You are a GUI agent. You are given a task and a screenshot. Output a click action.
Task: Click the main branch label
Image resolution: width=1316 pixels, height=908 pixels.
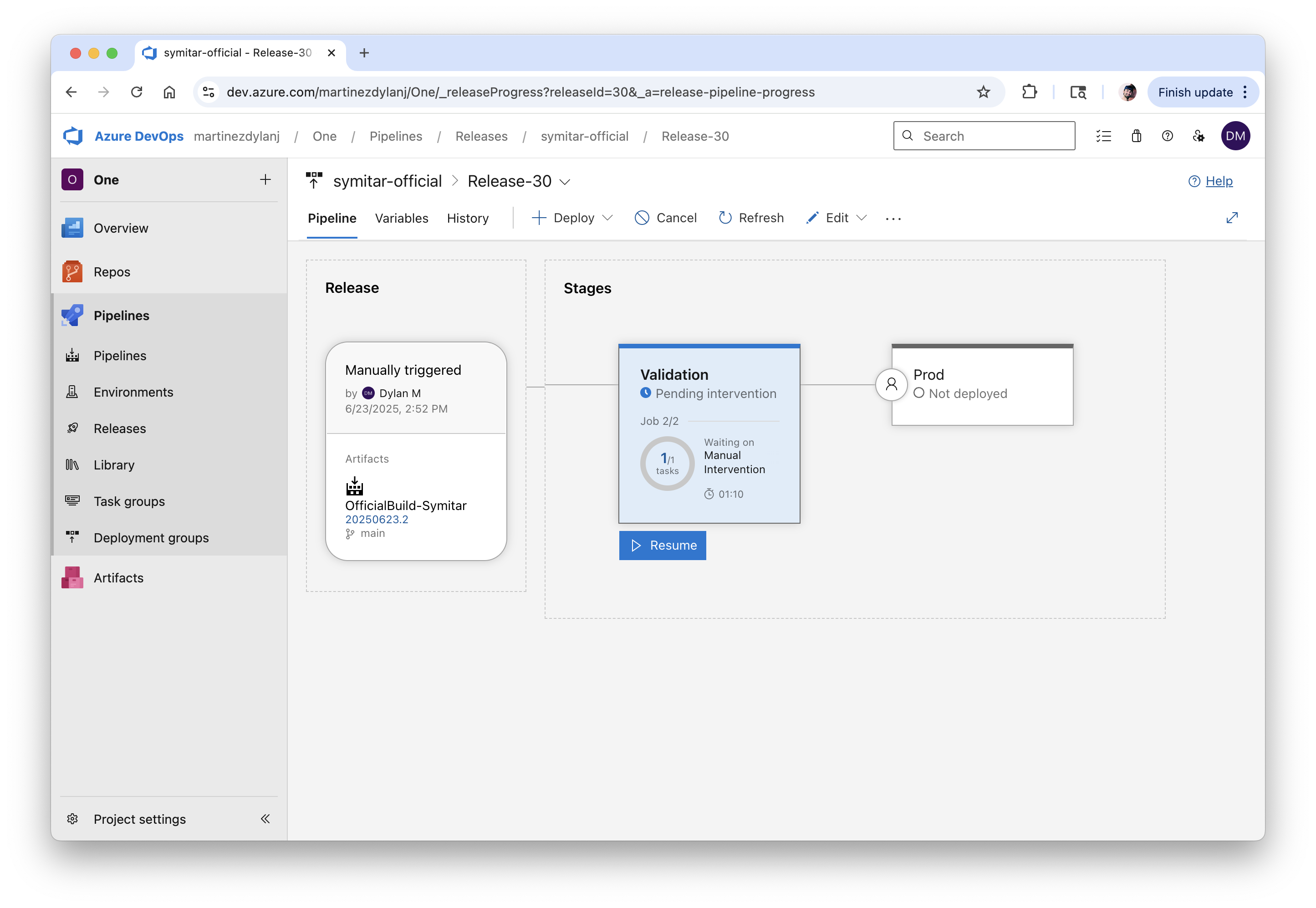[x=372, y=534]
